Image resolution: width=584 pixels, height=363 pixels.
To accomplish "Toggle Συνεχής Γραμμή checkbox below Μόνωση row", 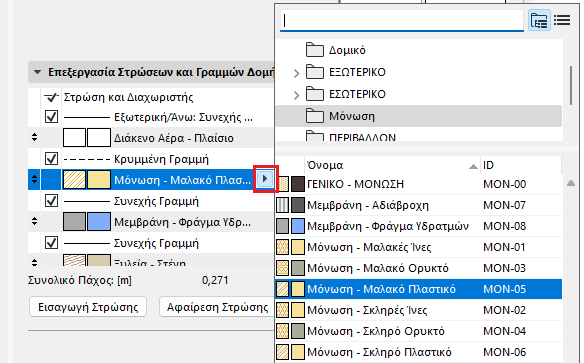I will (51, 201).
